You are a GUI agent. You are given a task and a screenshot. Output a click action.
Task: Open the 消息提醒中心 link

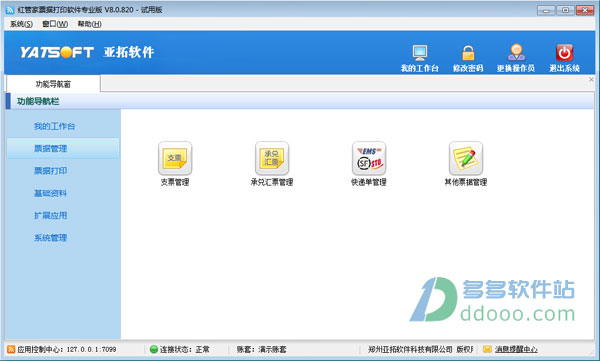click(516, 349)
